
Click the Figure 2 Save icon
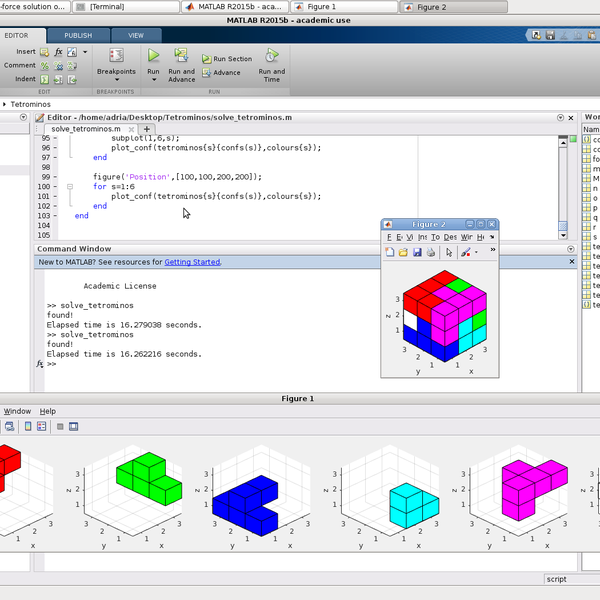pos(417,253)
